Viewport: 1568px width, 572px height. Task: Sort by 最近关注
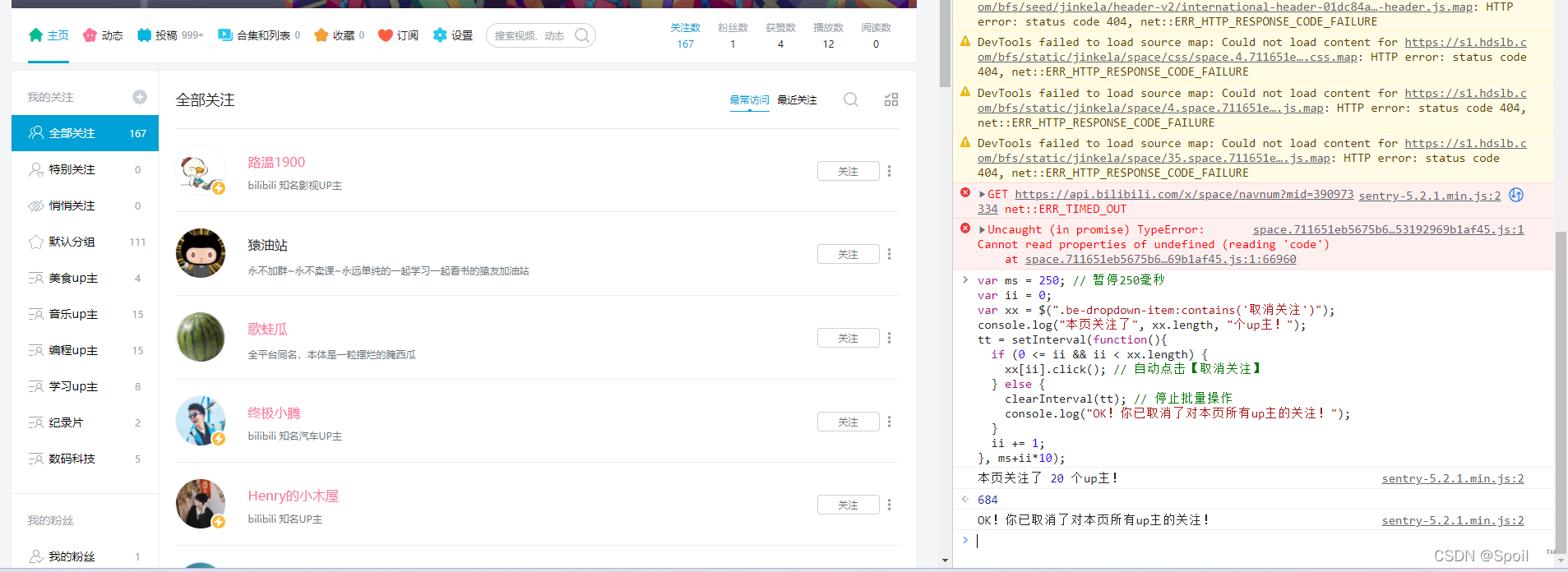[x=797, y=100]
